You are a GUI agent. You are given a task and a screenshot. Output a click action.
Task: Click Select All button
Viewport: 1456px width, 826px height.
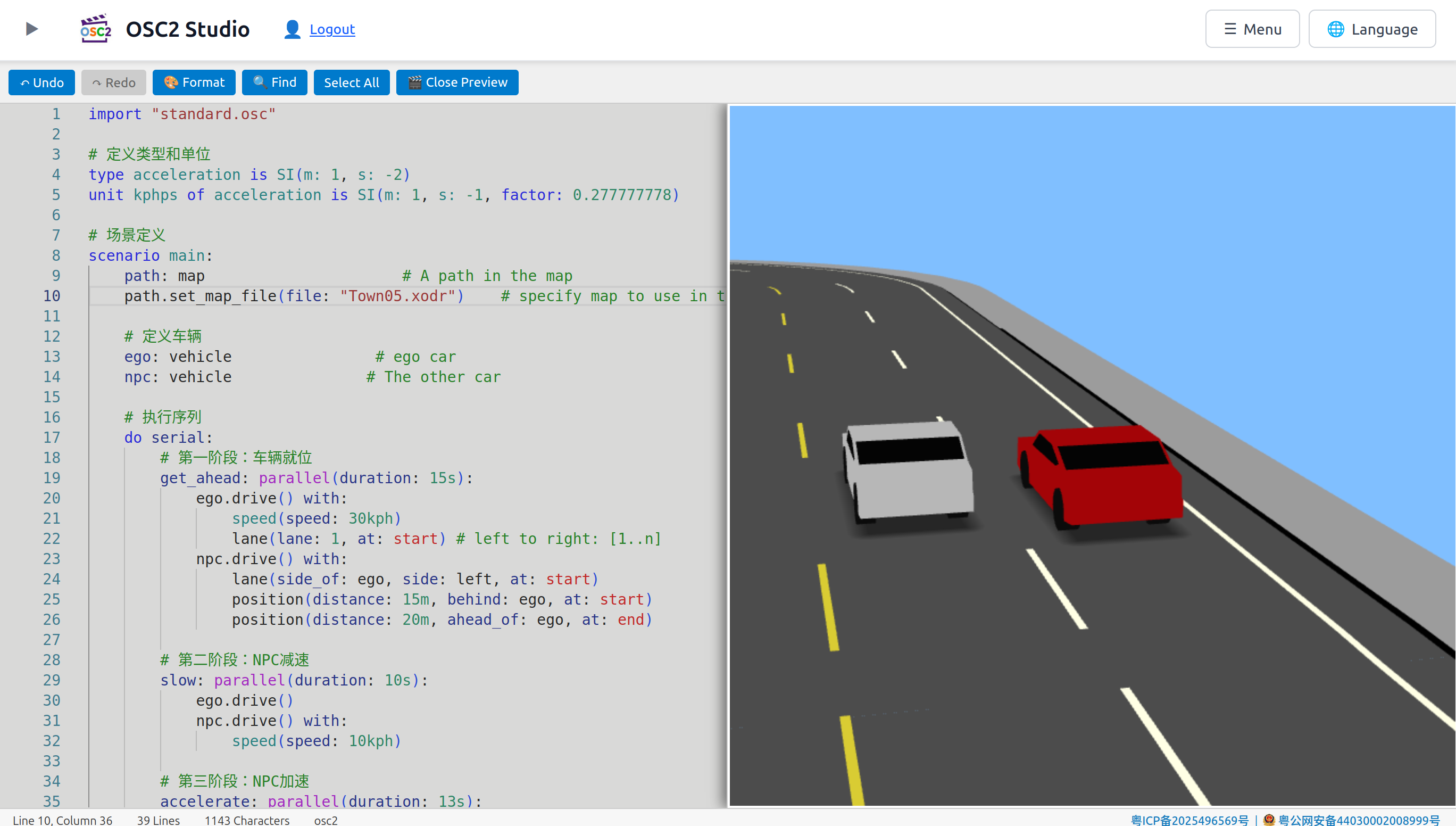[x=352, y=83]
